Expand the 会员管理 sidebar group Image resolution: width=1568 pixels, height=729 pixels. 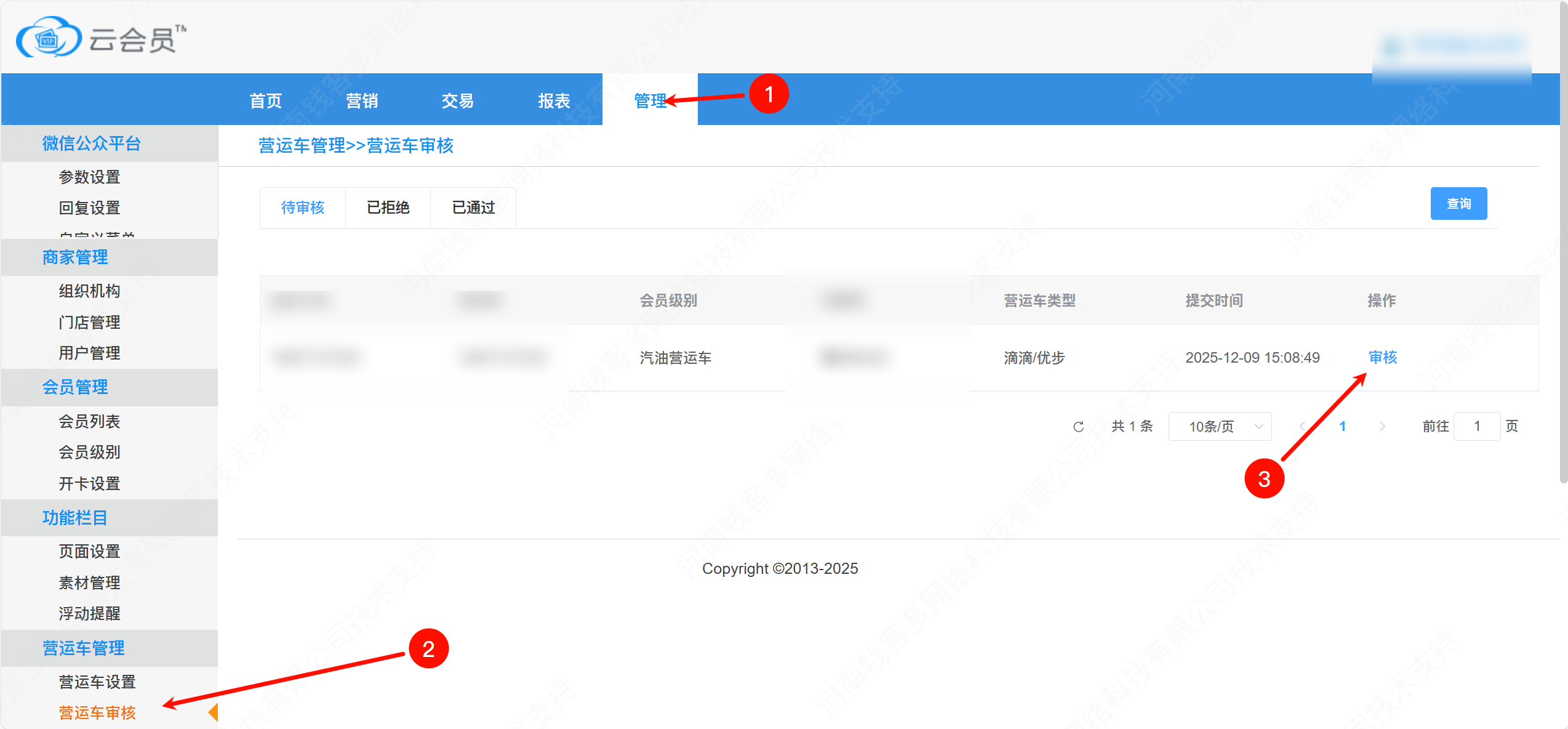[75, 387]
